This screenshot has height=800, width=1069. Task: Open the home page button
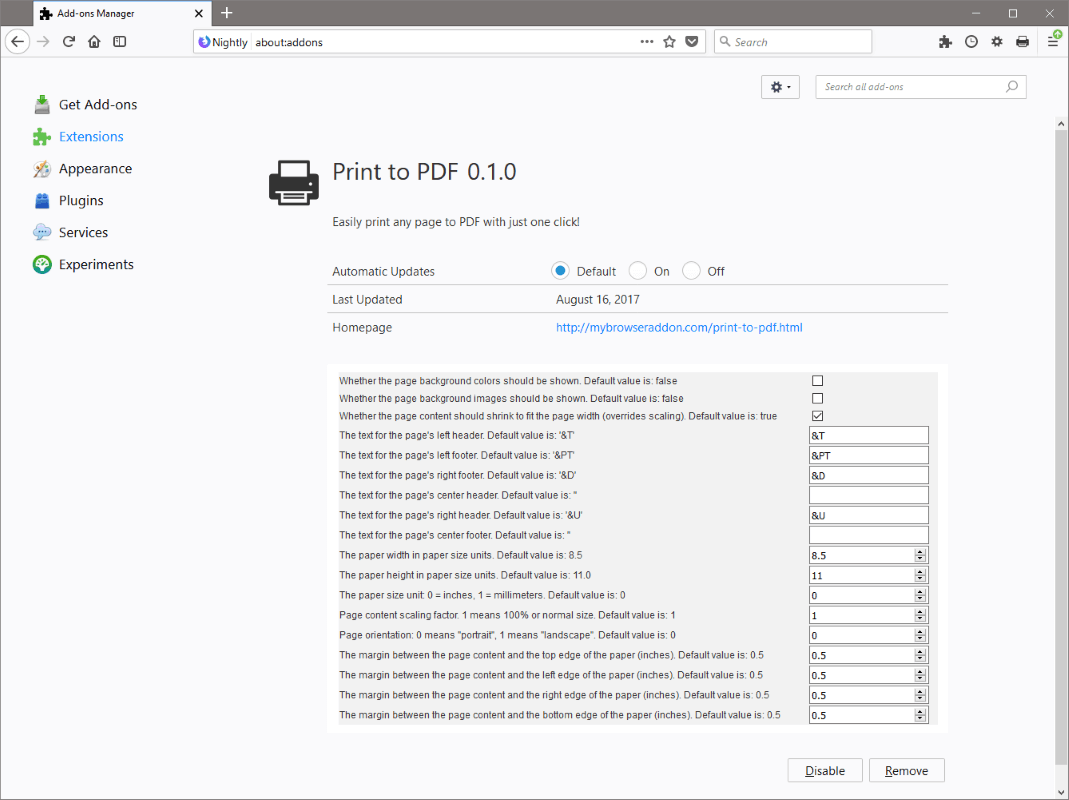point(94,42)
